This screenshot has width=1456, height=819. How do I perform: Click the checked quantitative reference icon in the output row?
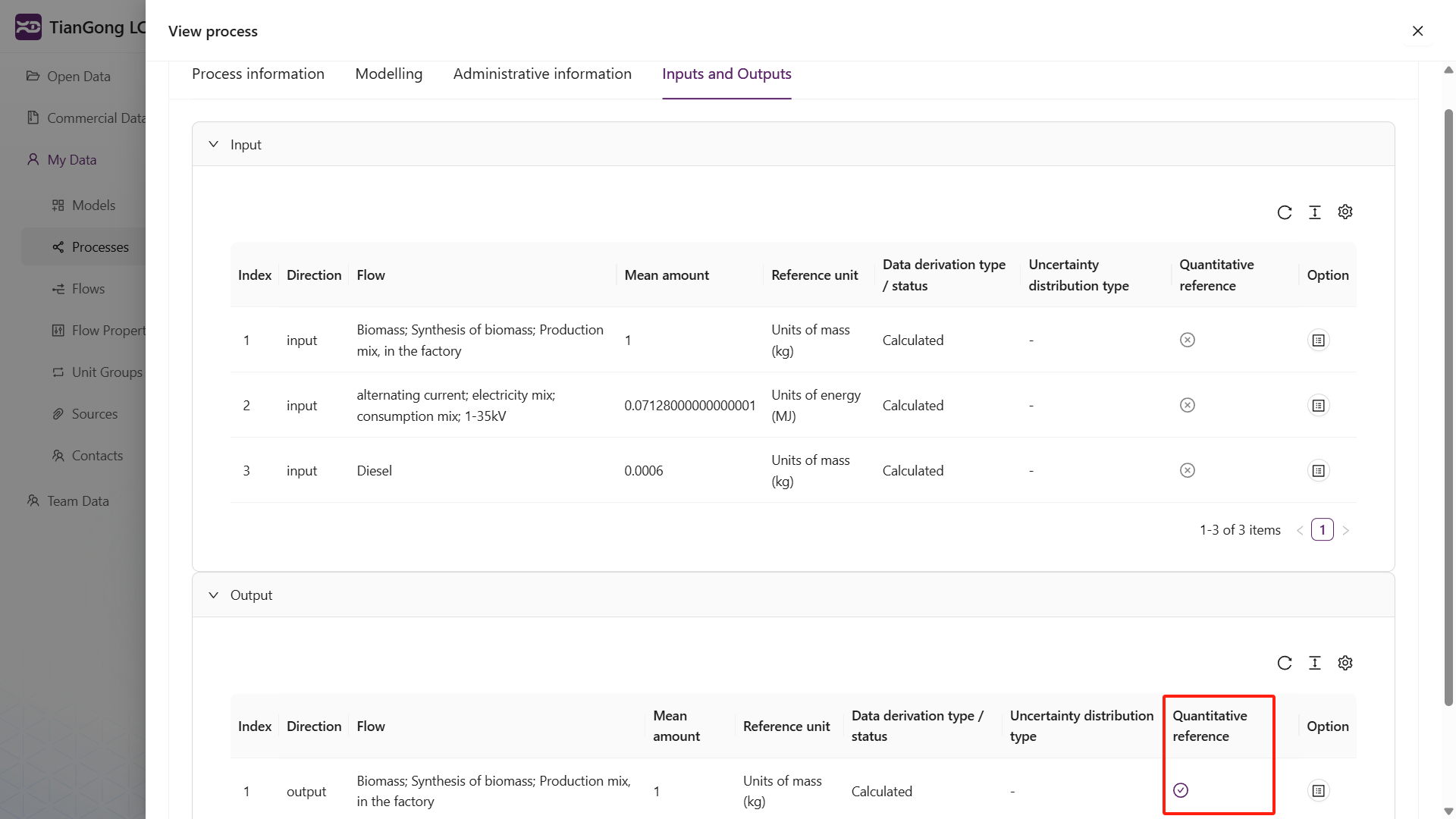1181,790
